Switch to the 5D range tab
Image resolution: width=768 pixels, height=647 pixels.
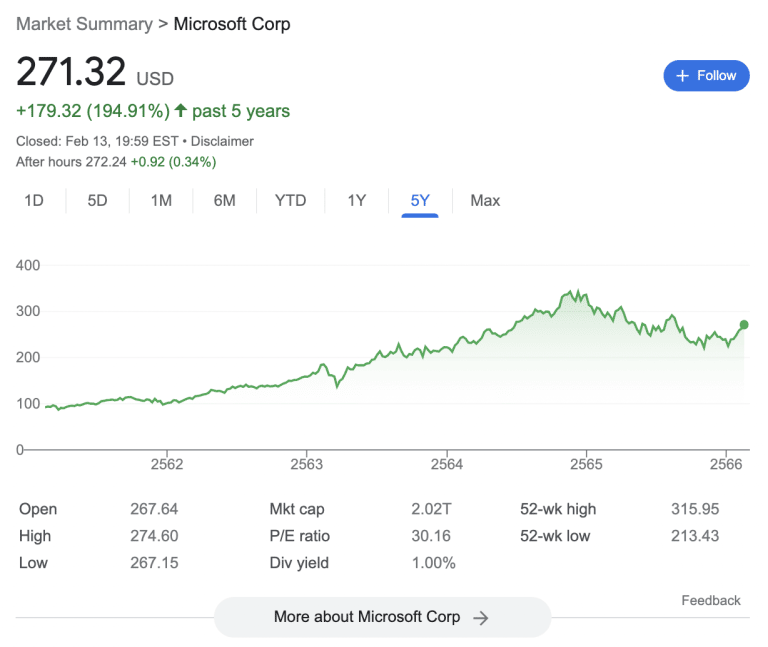[x=97, y=201]
